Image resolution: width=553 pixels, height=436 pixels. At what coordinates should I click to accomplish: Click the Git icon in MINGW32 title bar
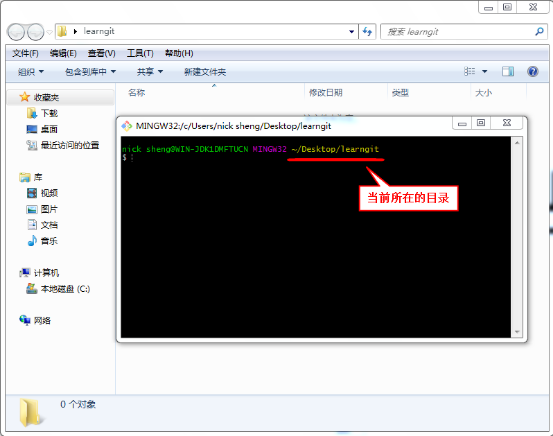[127, 126]
